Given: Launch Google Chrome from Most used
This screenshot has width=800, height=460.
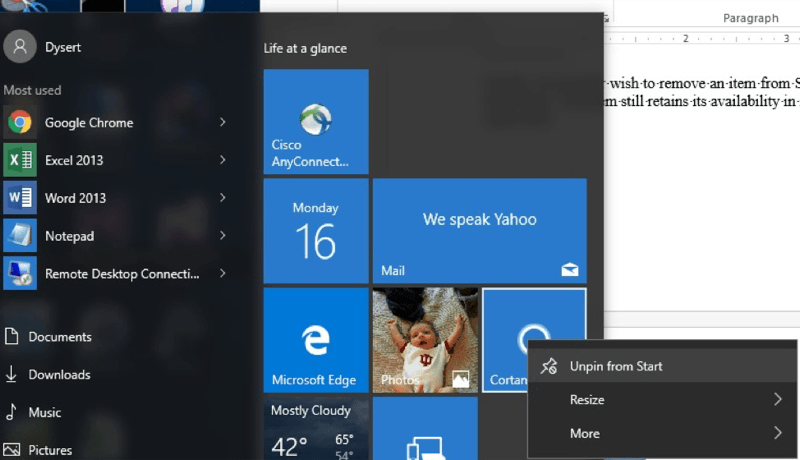Looking at the screenshot, I should click(117, 122).
